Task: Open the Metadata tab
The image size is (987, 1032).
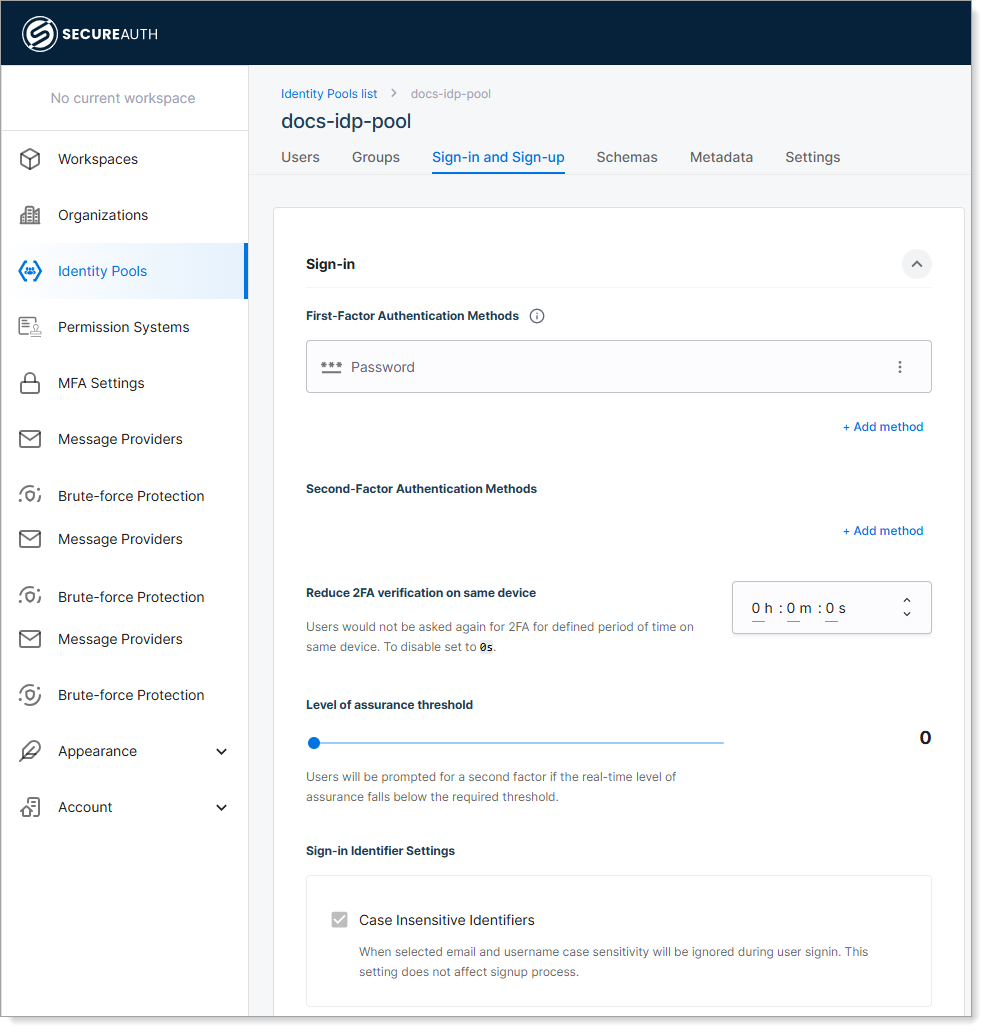Action: click(x=721, y=157)
